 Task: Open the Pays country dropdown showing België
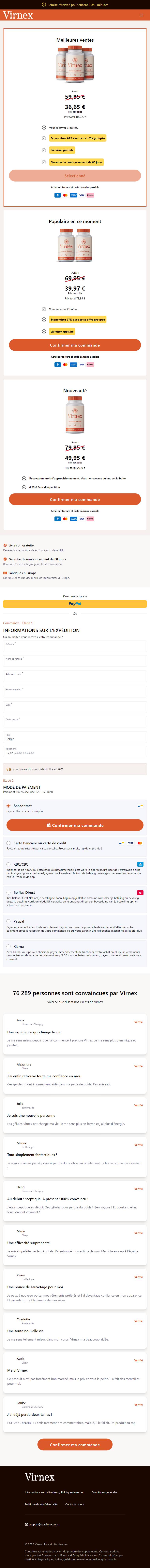(x=75, y=737)
